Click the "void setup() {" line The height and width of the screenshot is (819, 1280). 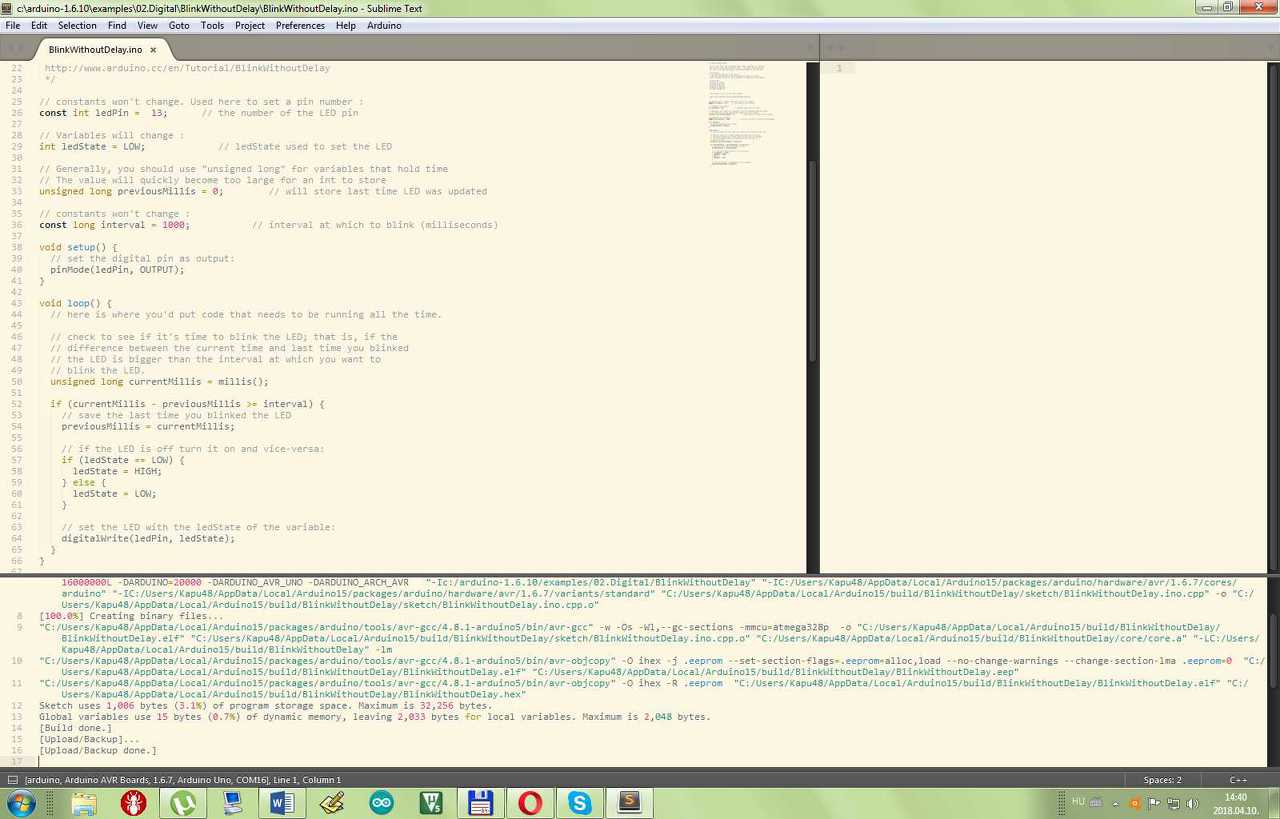78,247
